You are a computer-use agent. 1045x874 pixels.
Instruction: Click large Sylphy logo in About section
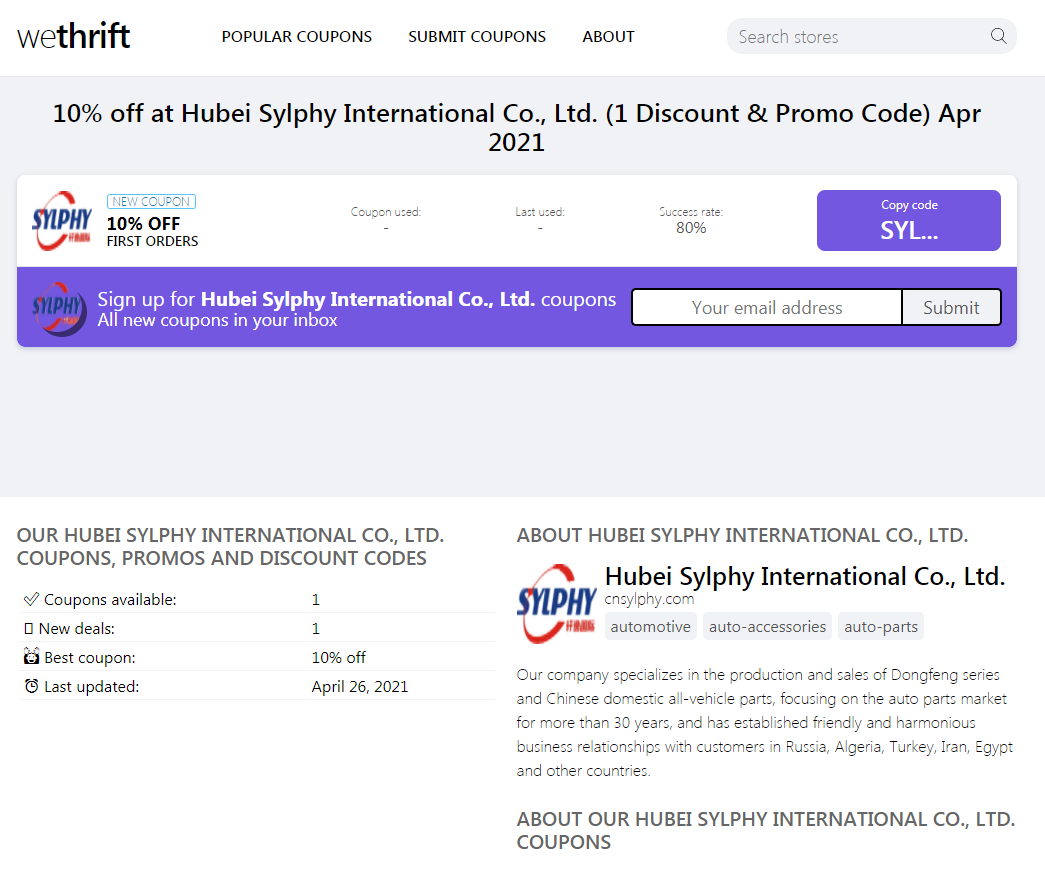click(x=556, y=603)
